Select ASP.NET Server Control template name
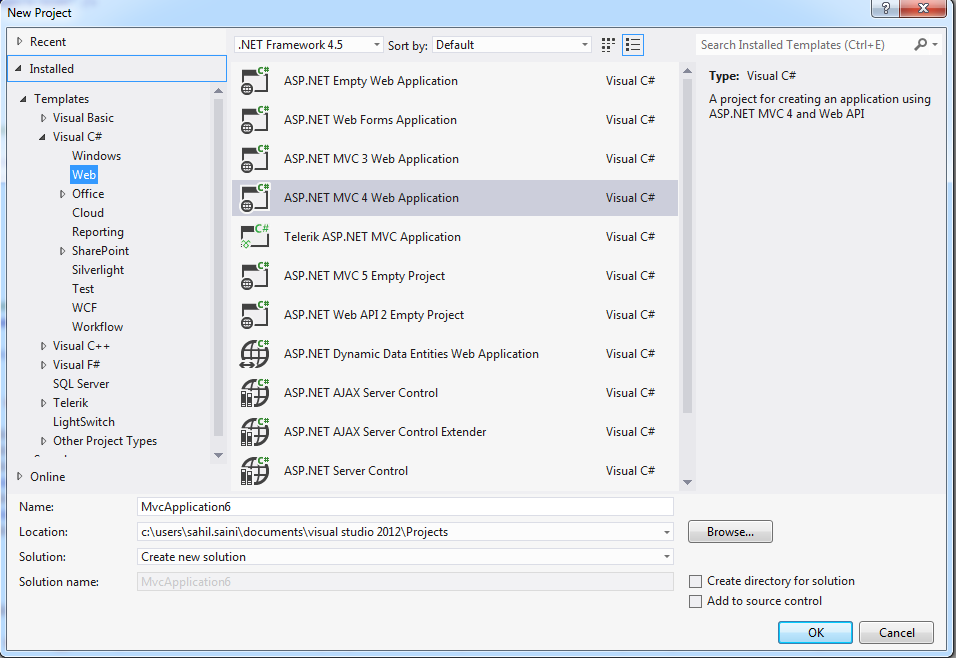 click(346, 471)
